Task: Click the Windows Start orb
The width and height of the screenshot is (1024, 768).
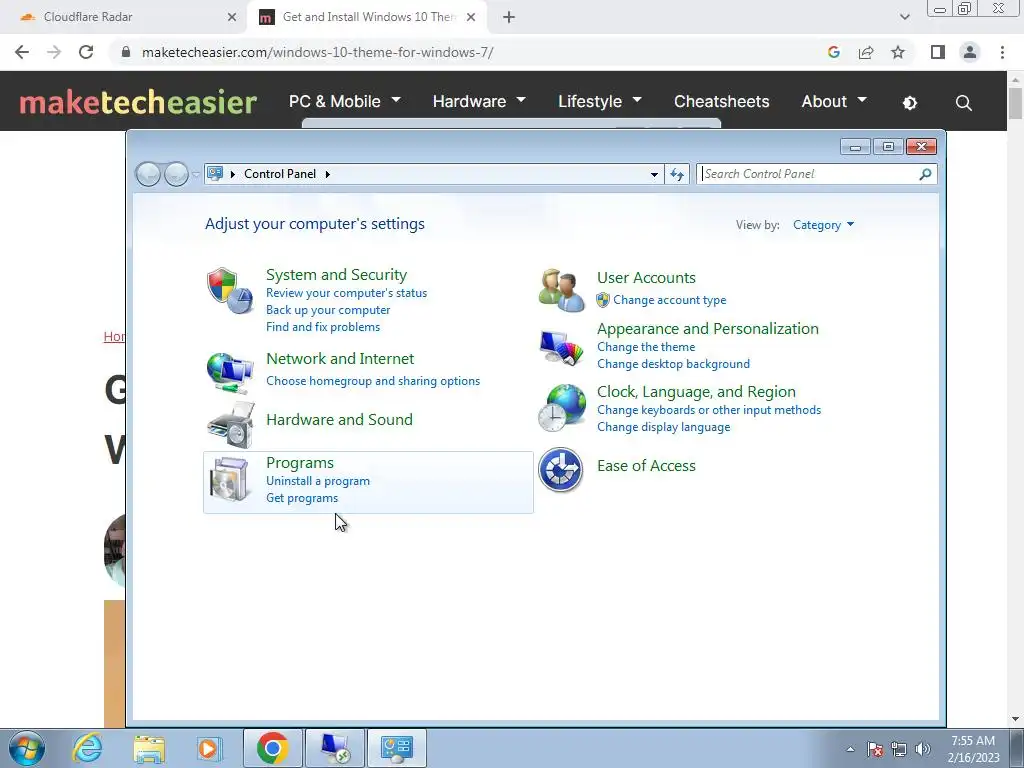Action: (27, 748)
